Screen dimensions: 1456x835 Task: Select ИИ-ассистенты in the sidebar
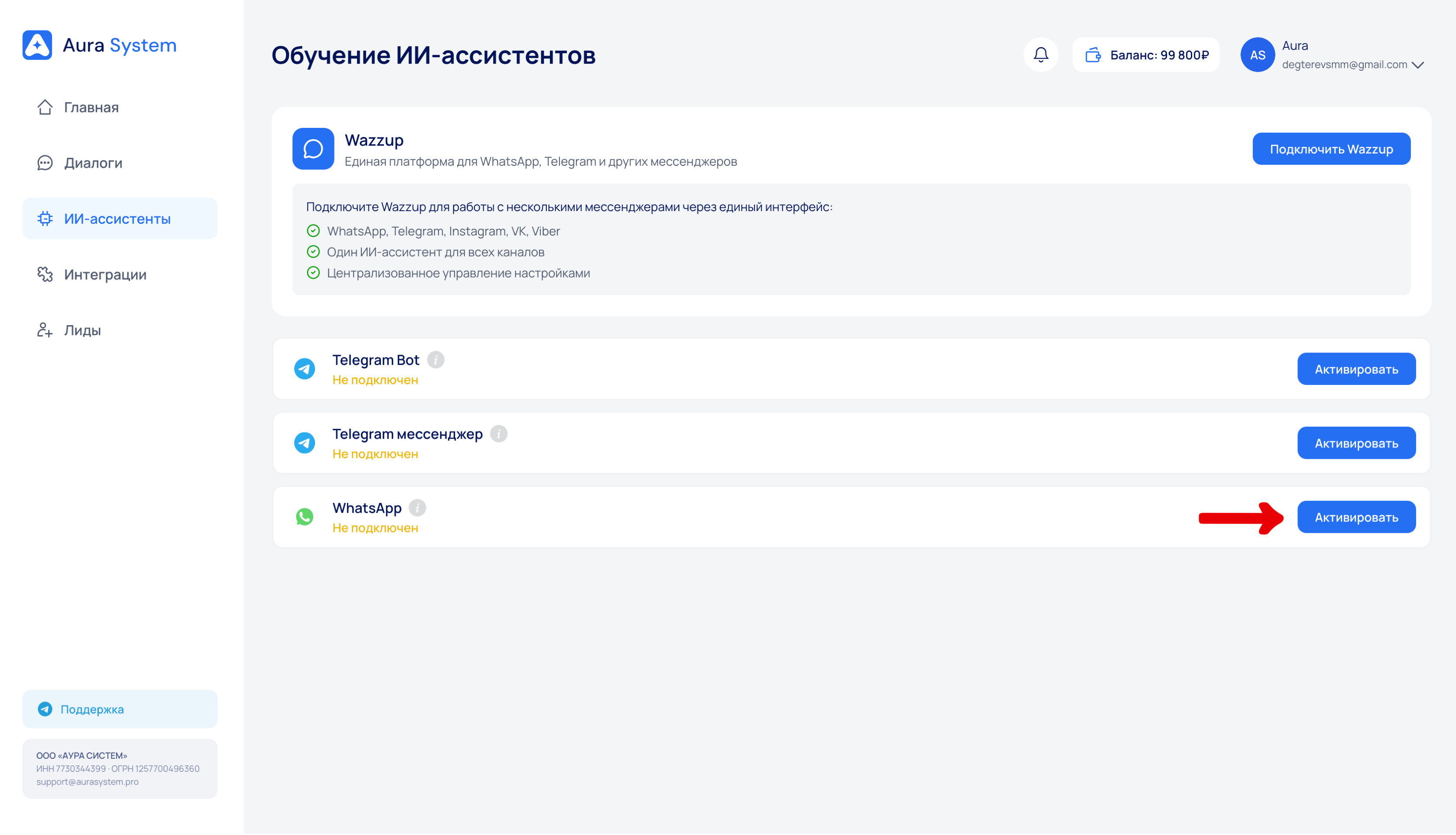pos(117,219)
